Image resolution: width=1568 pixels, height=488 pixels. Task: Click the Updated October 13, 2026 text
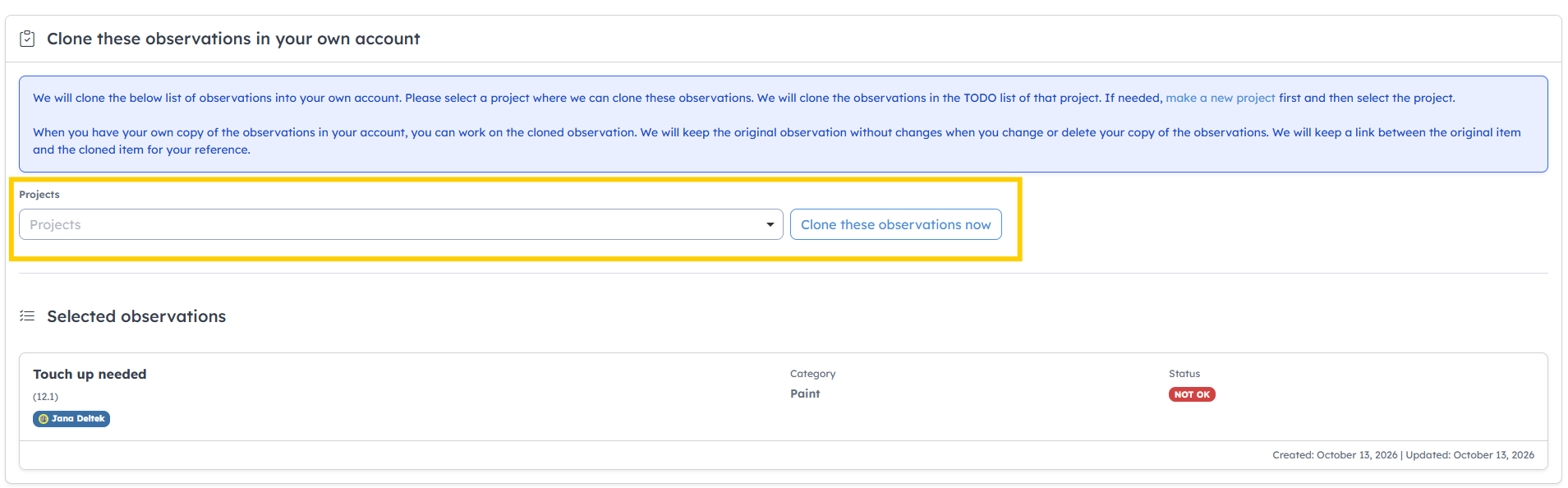(x=1469, y=455)
